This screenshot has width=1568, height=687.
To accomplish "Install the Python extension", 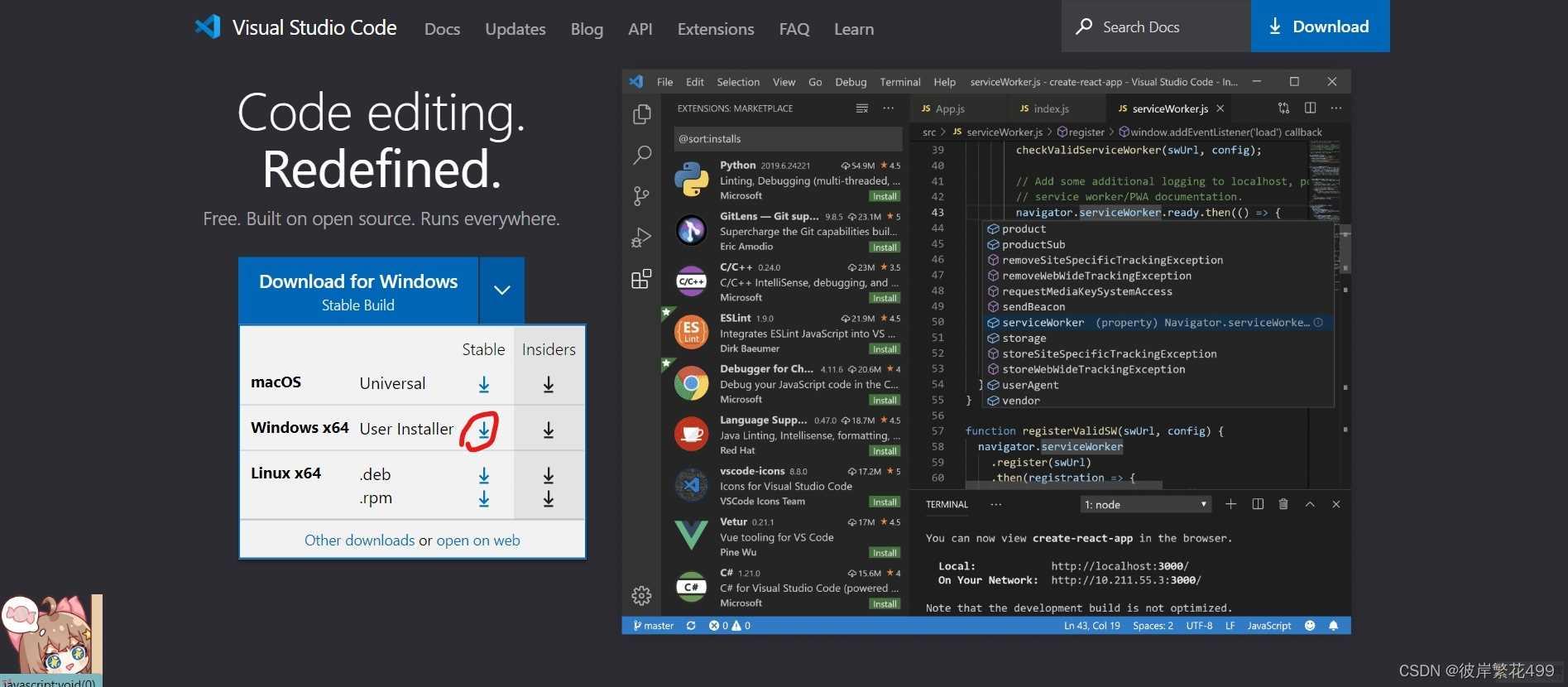I will 885,196.
